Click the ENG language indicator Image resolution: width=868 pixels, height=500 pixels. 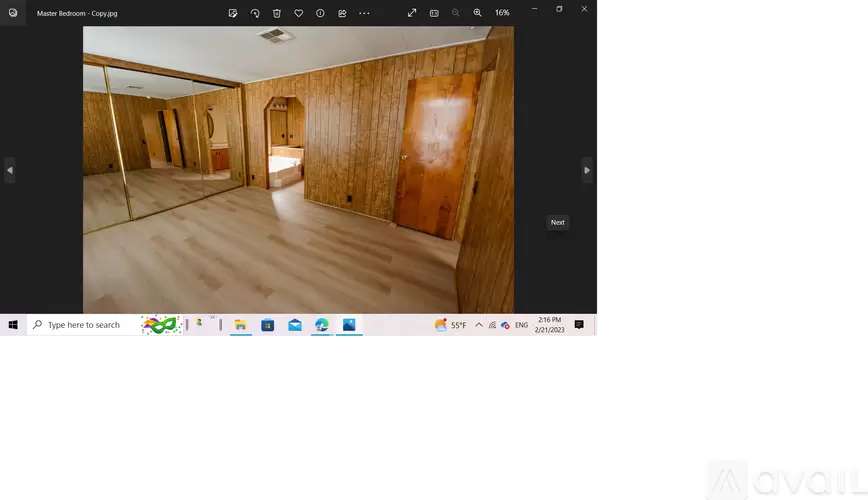click(x=521, y=325)
